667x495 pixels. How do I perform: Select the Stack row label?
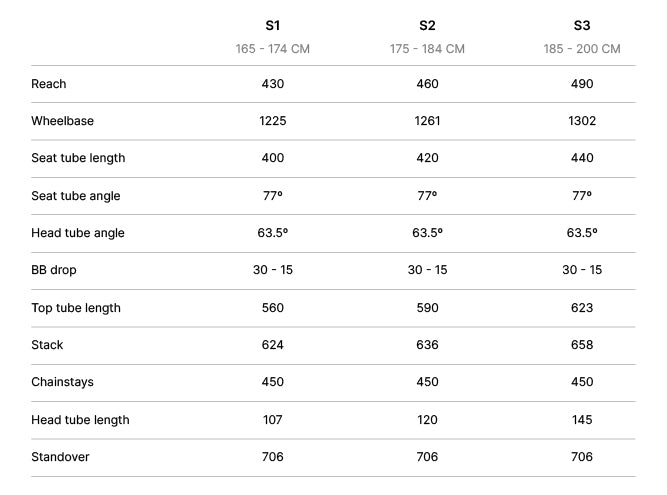tap(47, 345)
